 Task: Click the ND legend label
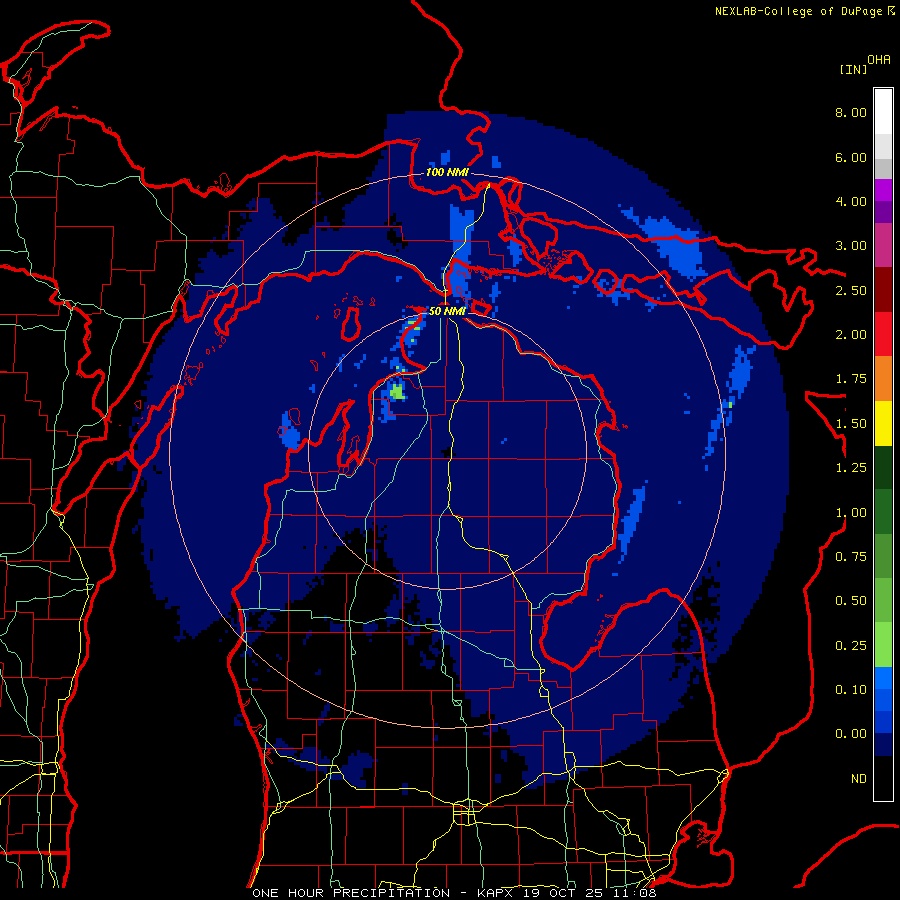[859, 779]
